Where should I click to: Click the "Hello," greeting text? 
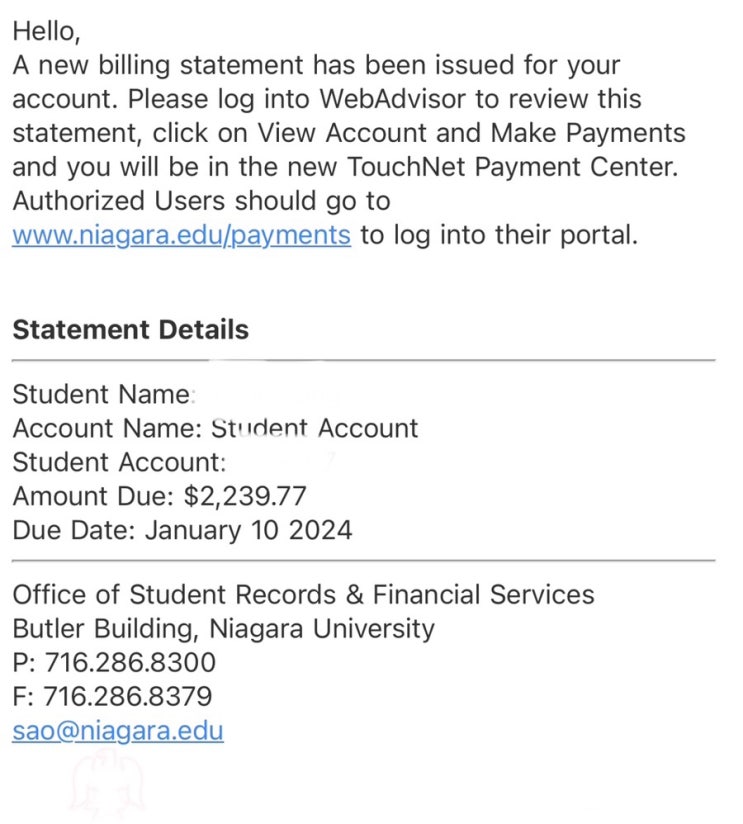click(45, 31)
